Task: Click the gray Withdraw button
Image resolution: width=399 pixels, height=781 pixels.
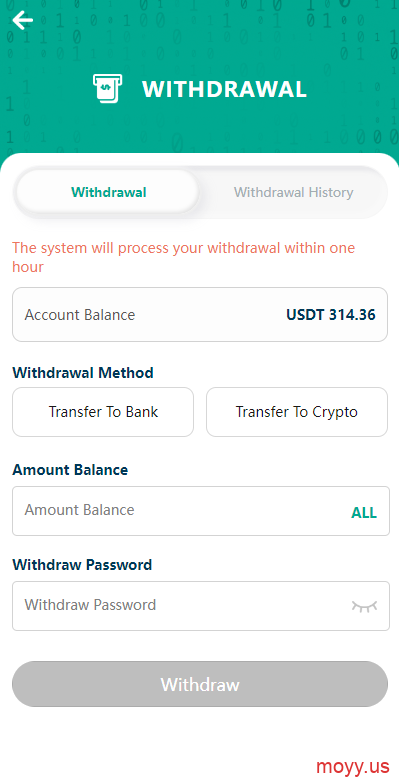Action: pyautogui.click(x=200, y=684)
